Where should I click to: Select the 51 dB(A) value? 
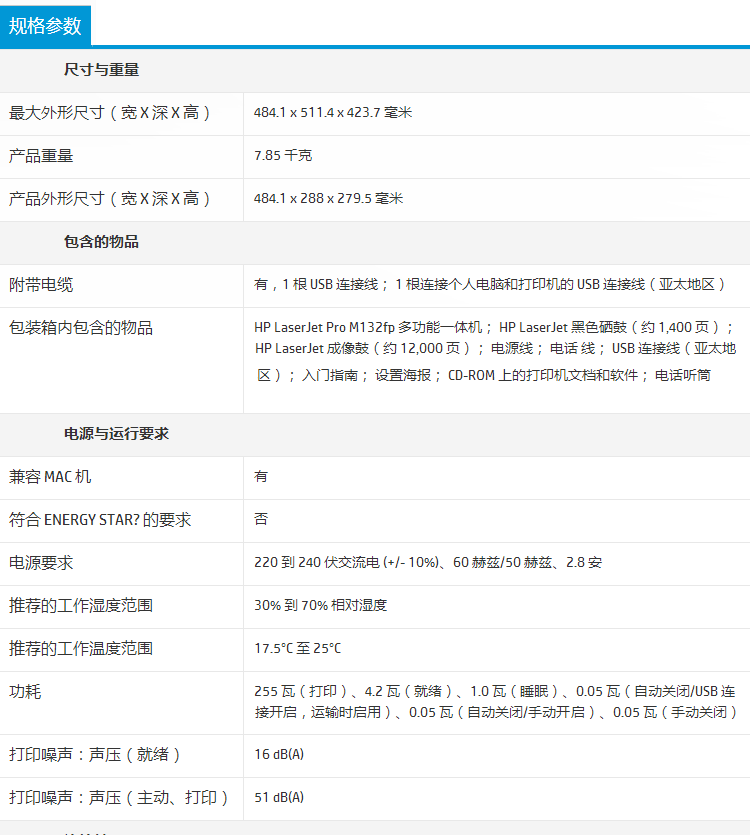click(279, 797)
